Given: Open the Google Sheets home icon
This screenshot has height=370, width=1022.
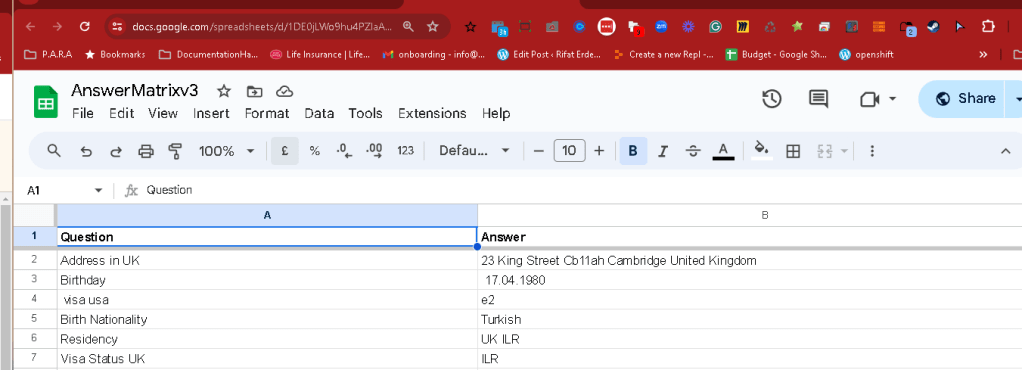Looking at the screenshot, I should (x=46, y=102).
